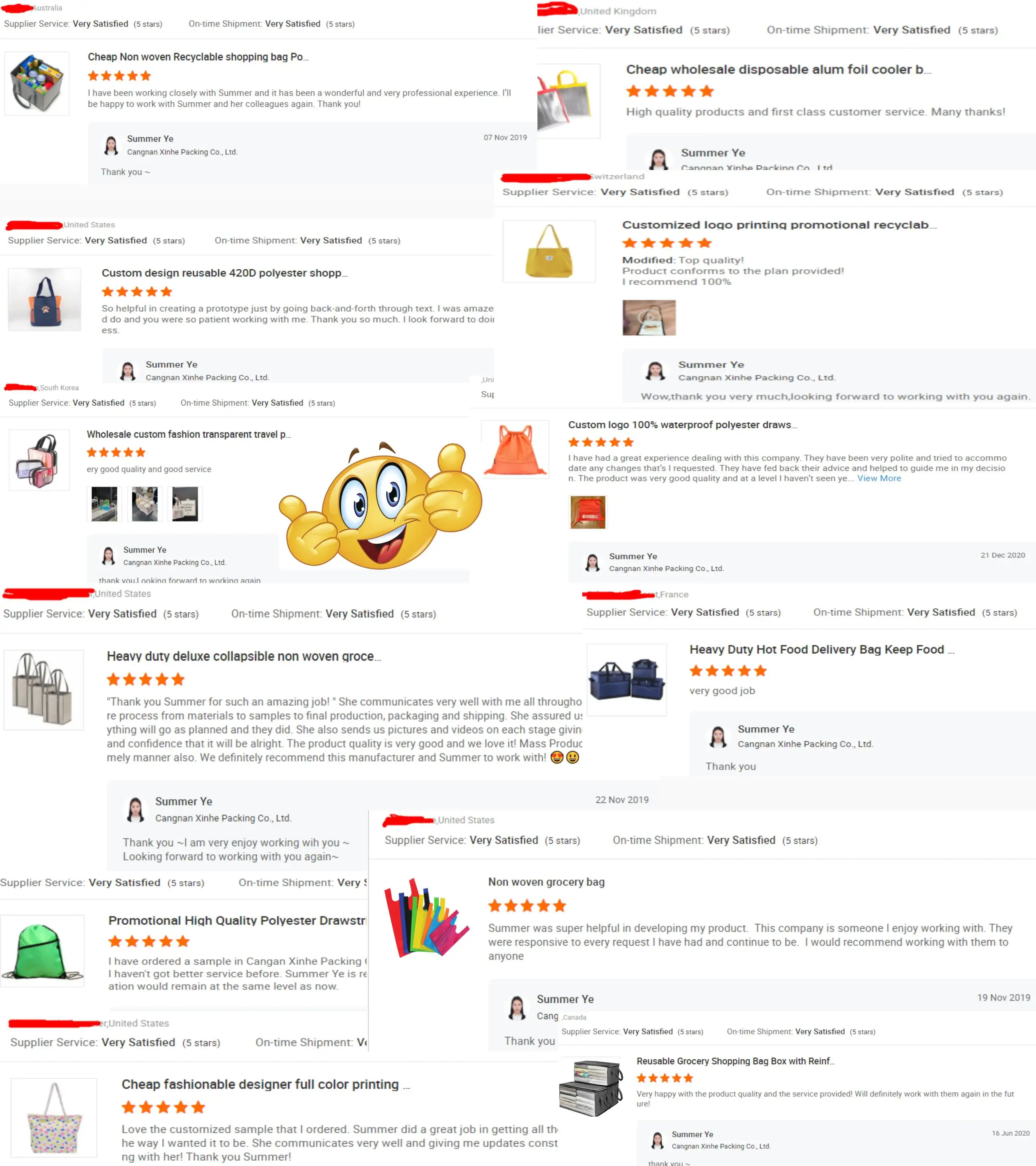Screen dimensions: 1036x1166
Task: Click the first review photo under transparent travel bag
Action: pos(104,504)
